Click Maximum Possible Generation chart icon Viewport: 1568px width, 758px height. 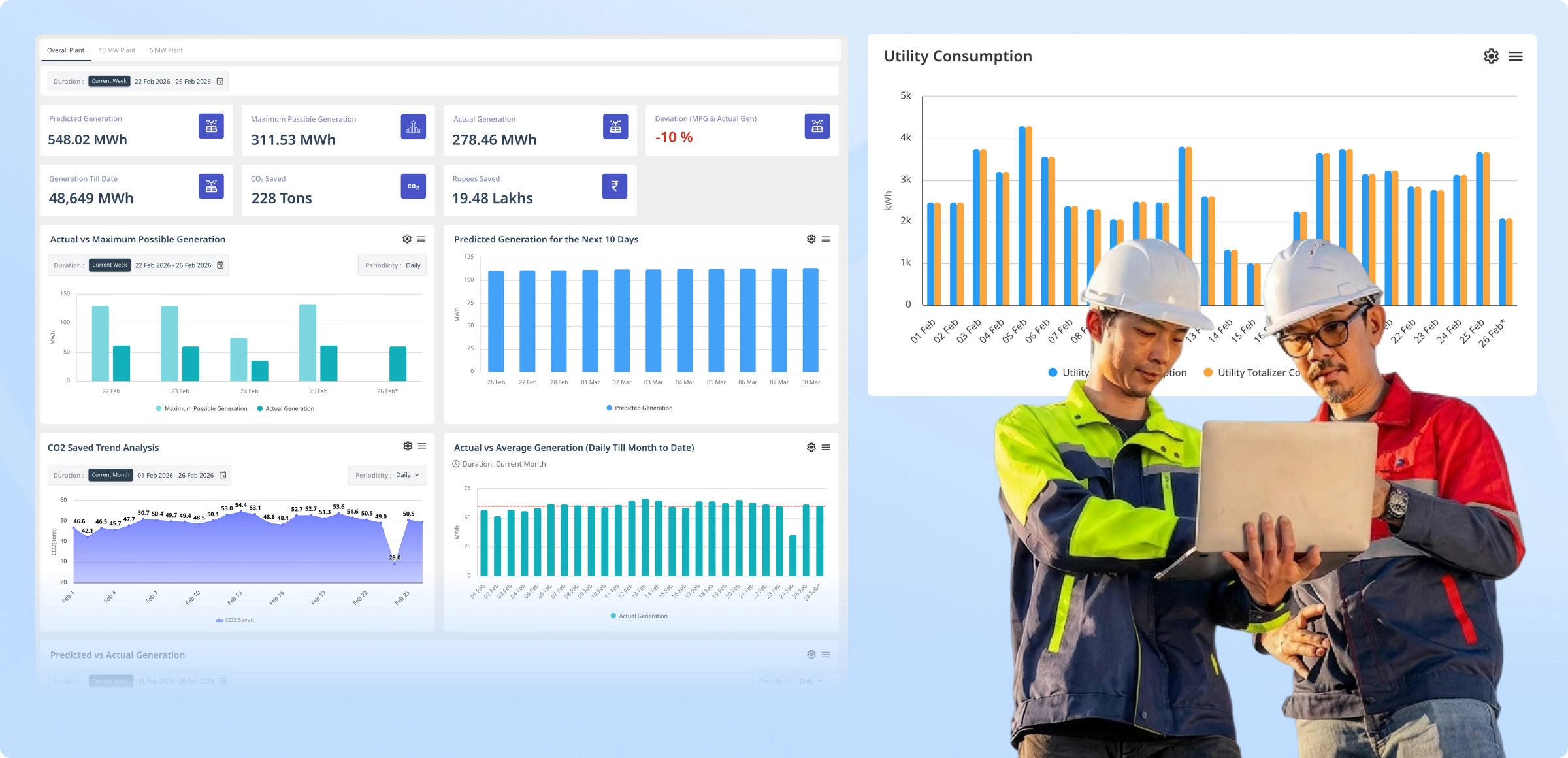413,126
